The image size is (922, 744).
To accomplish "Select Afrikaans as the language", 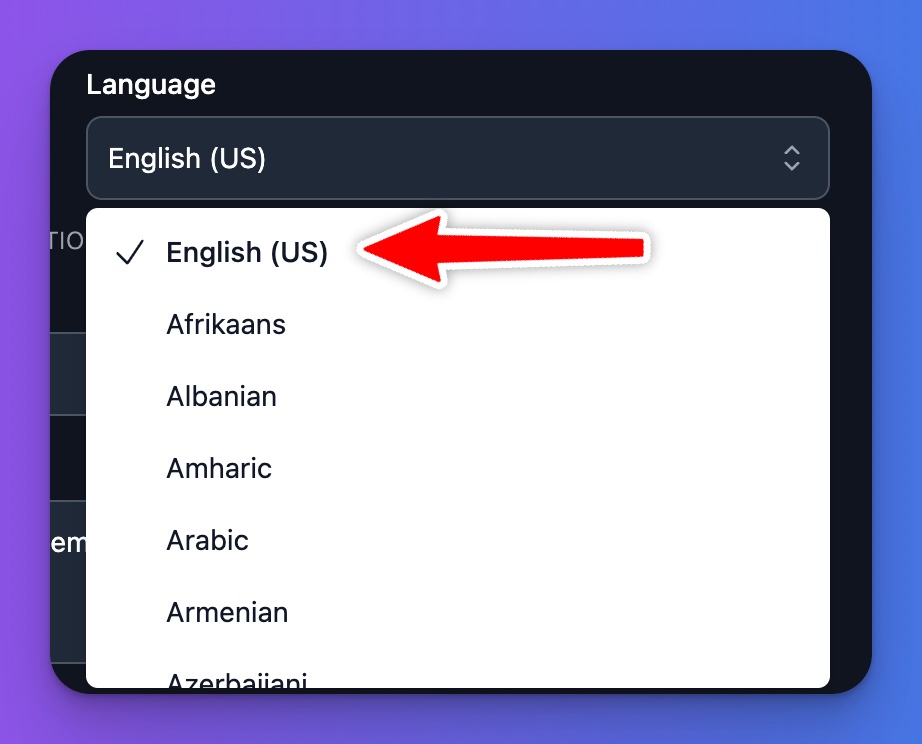I will click(x=226, y=324).
